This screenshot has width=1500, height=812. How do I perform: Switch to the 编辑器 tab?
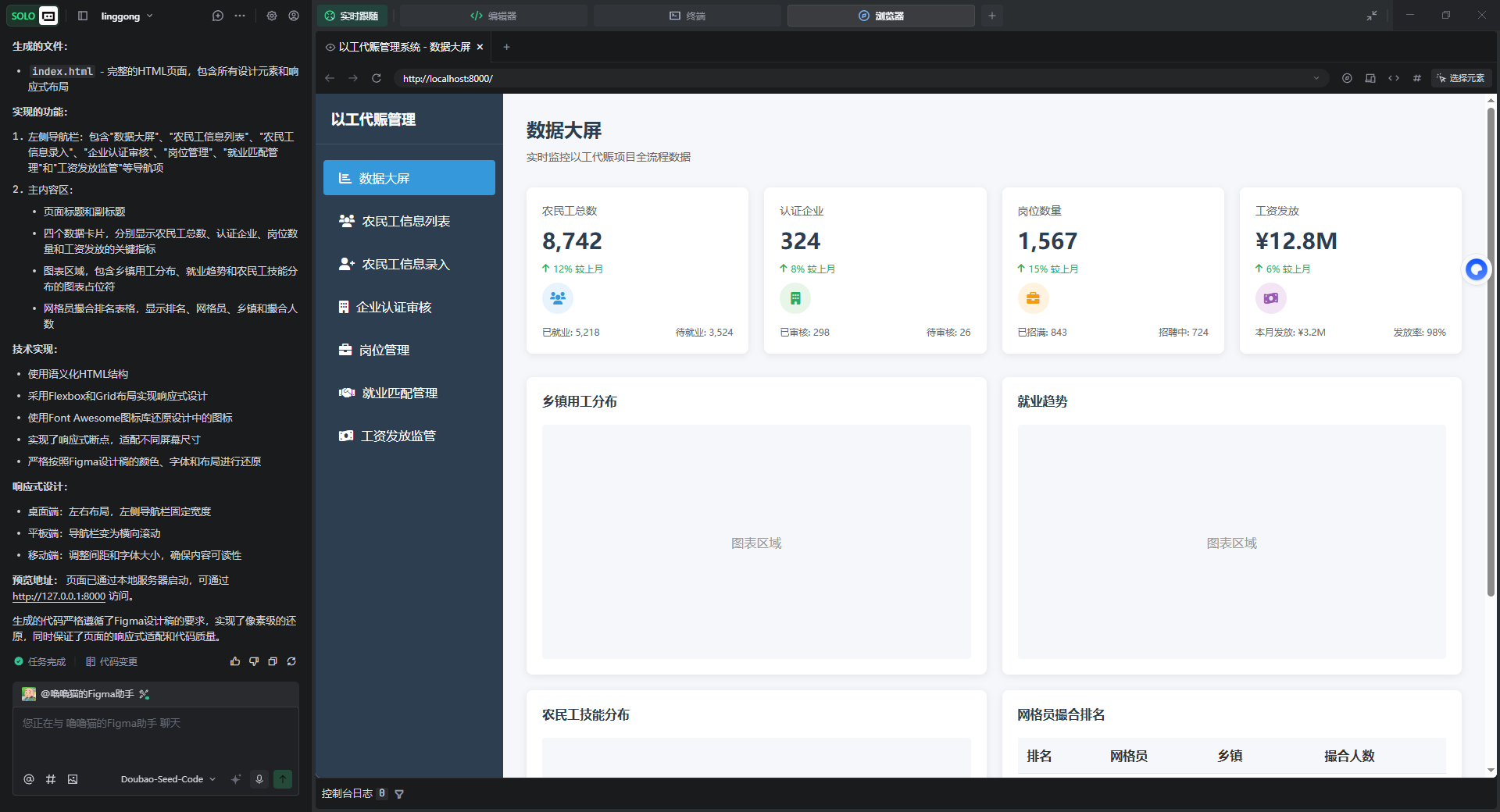click(x=494, y=16)
